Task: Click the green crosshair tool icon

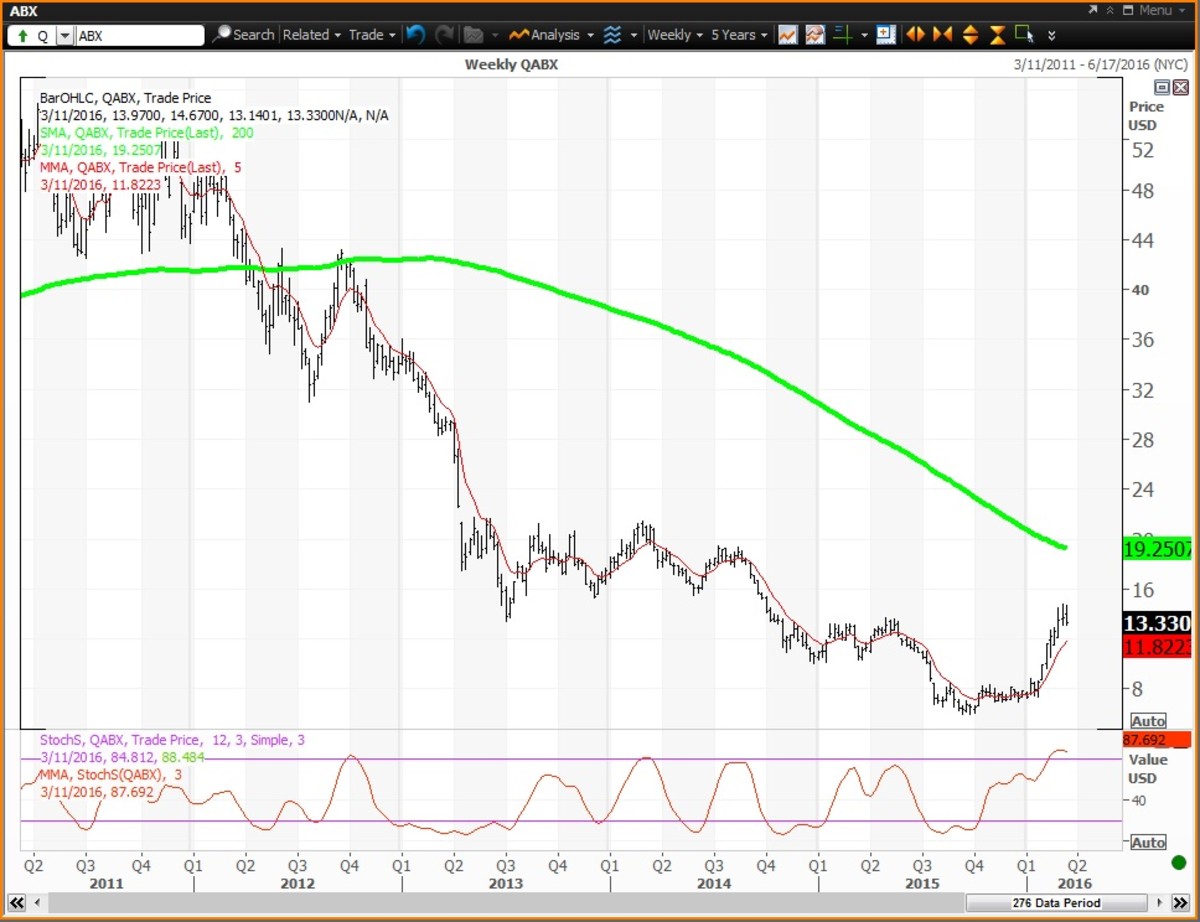Action: coord(843,35)
